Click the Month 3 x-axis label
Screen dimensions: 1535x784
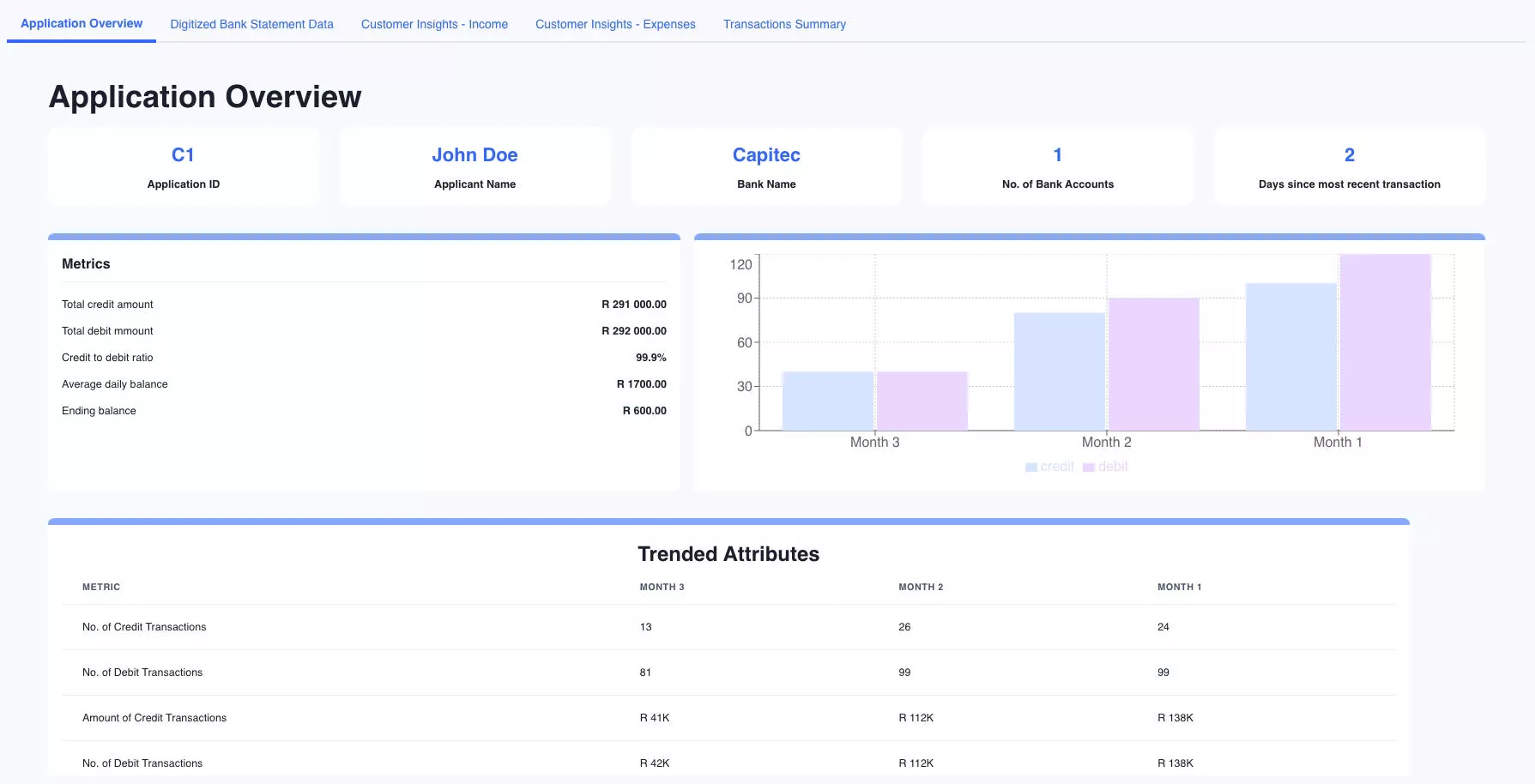pos(874,443)
